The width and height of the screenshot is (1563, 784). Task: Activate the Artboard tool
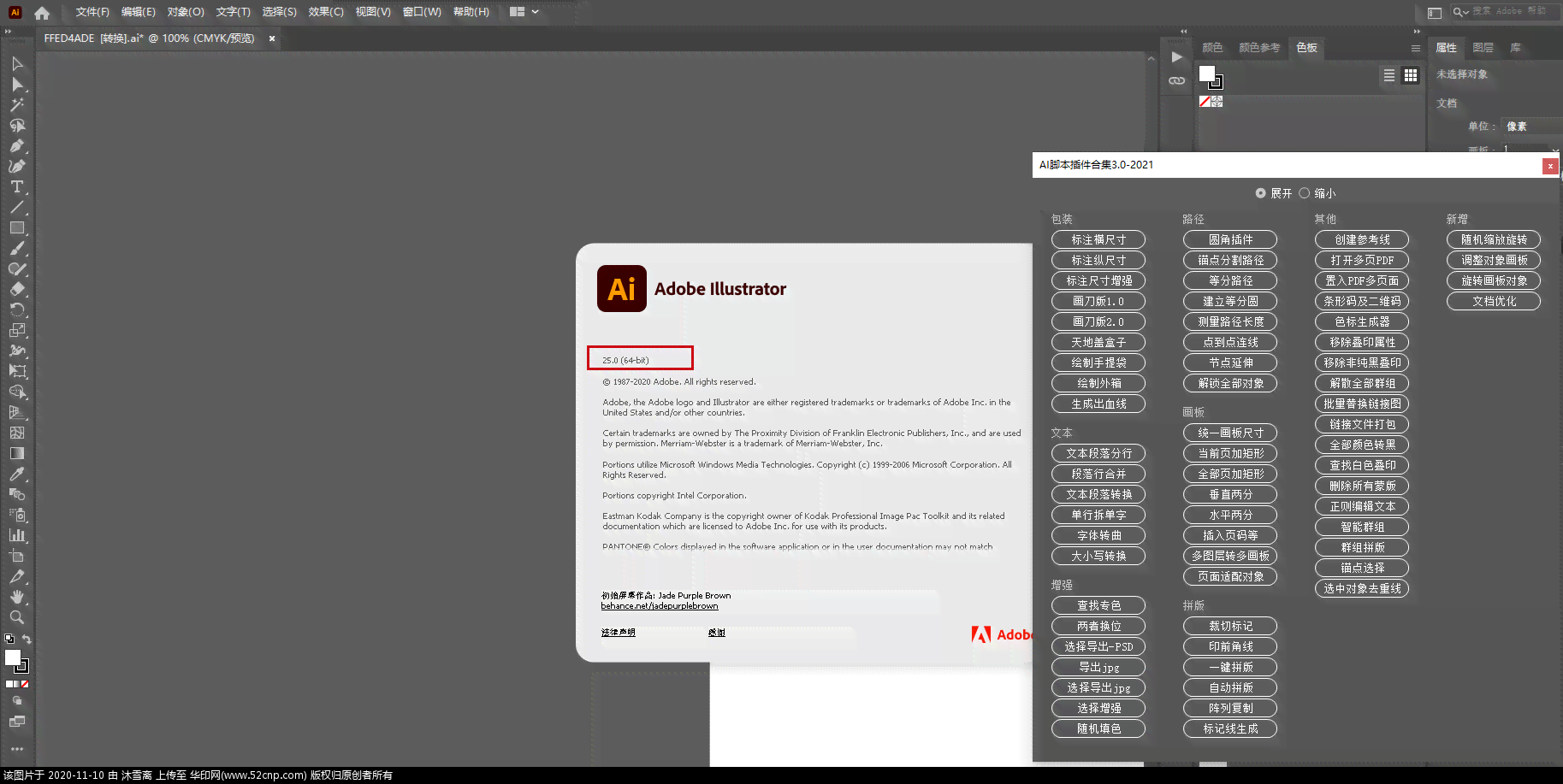(17, 557)
